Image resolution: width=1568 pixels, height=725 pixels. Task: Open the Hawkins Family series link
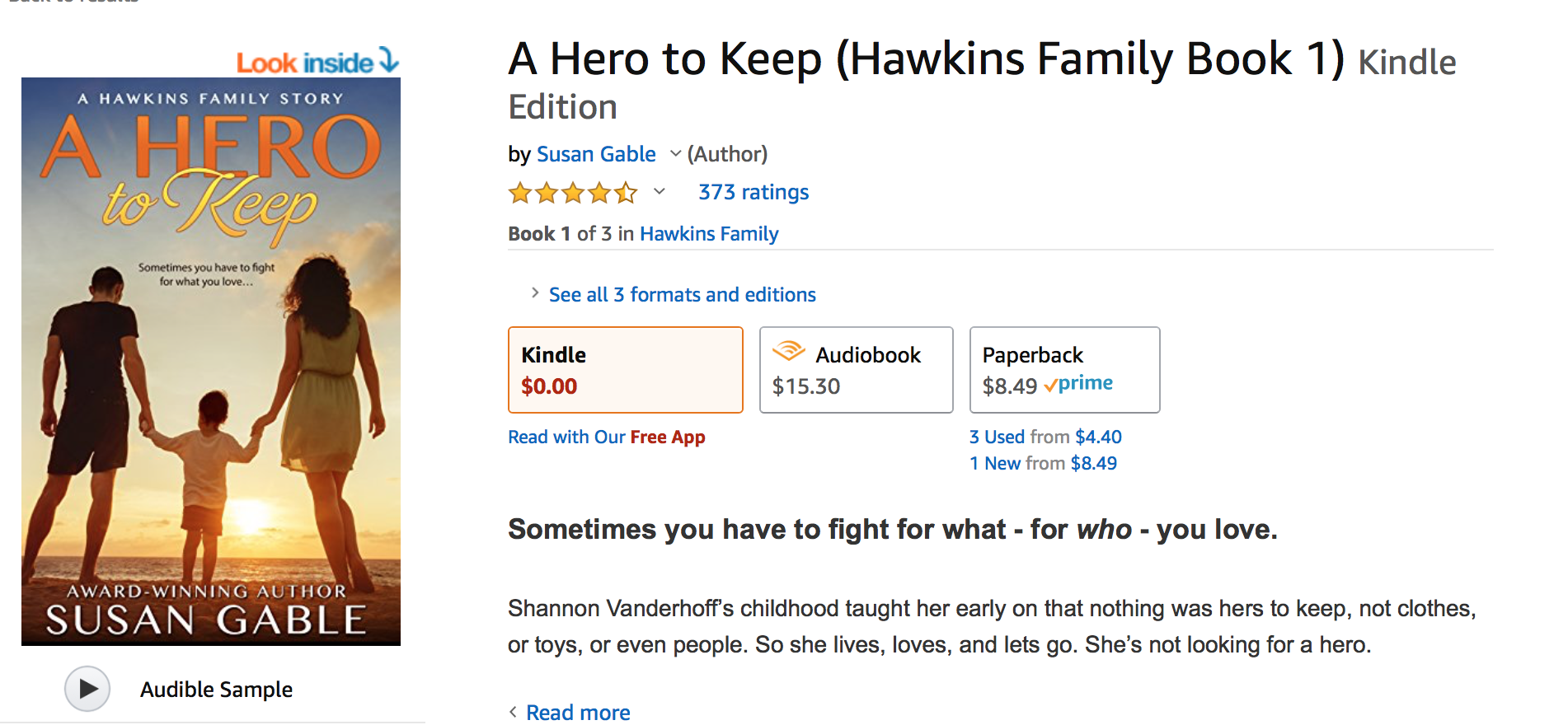tap(709, 234)
